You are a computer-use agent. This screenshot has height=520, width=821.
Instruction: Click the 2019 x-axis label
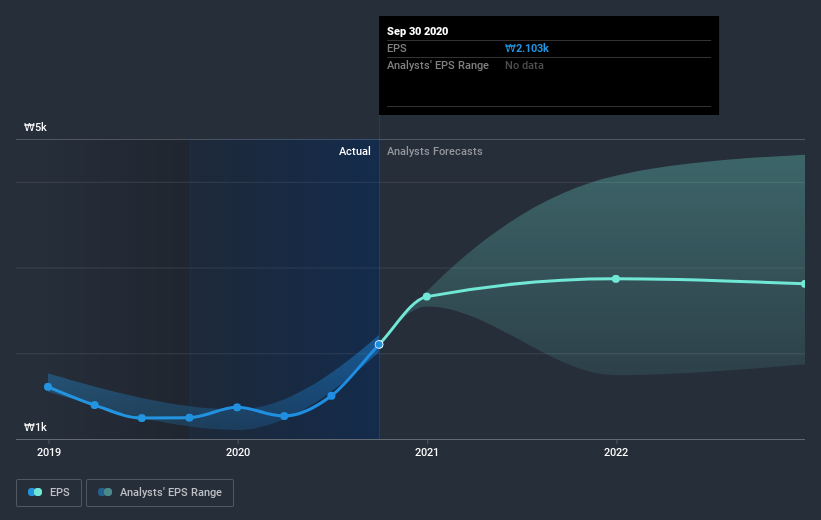49,452
